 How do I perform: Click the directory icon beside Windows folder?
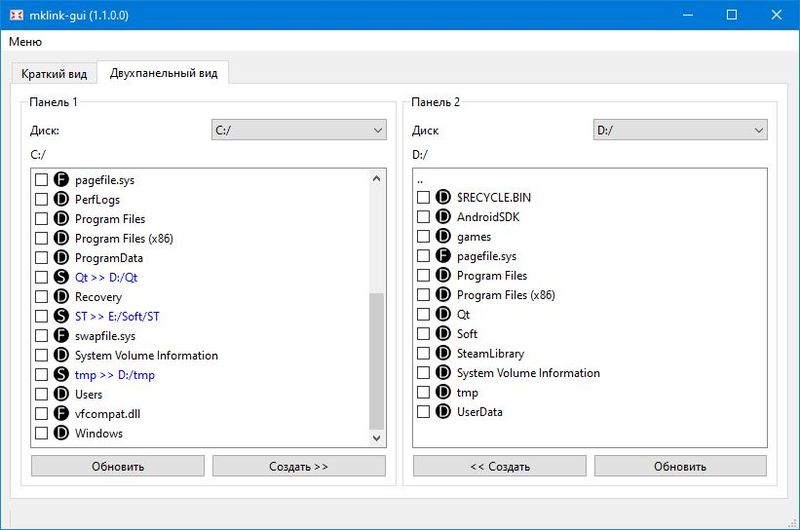pos(60,433)
